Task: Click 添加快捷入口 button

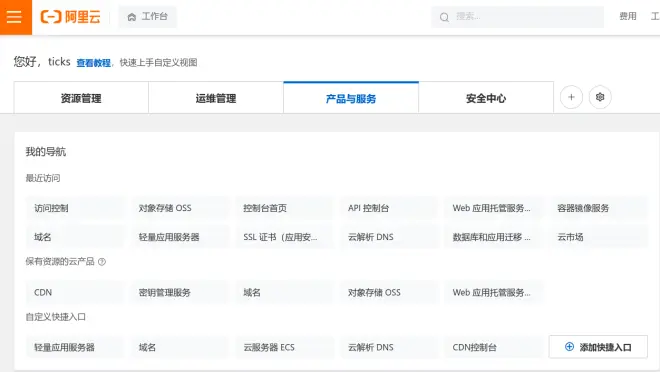Action: click(x=598, y=347)
